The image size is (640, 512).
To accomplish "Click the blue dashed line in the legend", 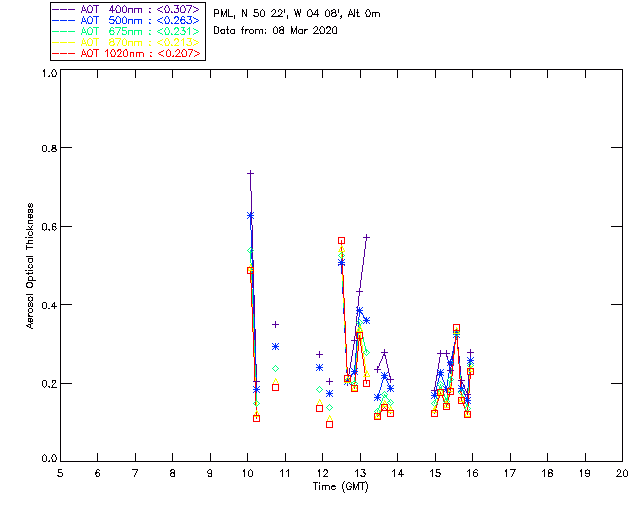I will point(64,20).
